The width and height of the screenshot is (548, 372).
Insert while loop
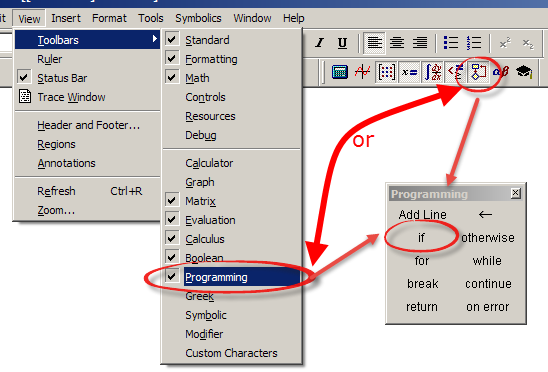(x=487, y=260)
